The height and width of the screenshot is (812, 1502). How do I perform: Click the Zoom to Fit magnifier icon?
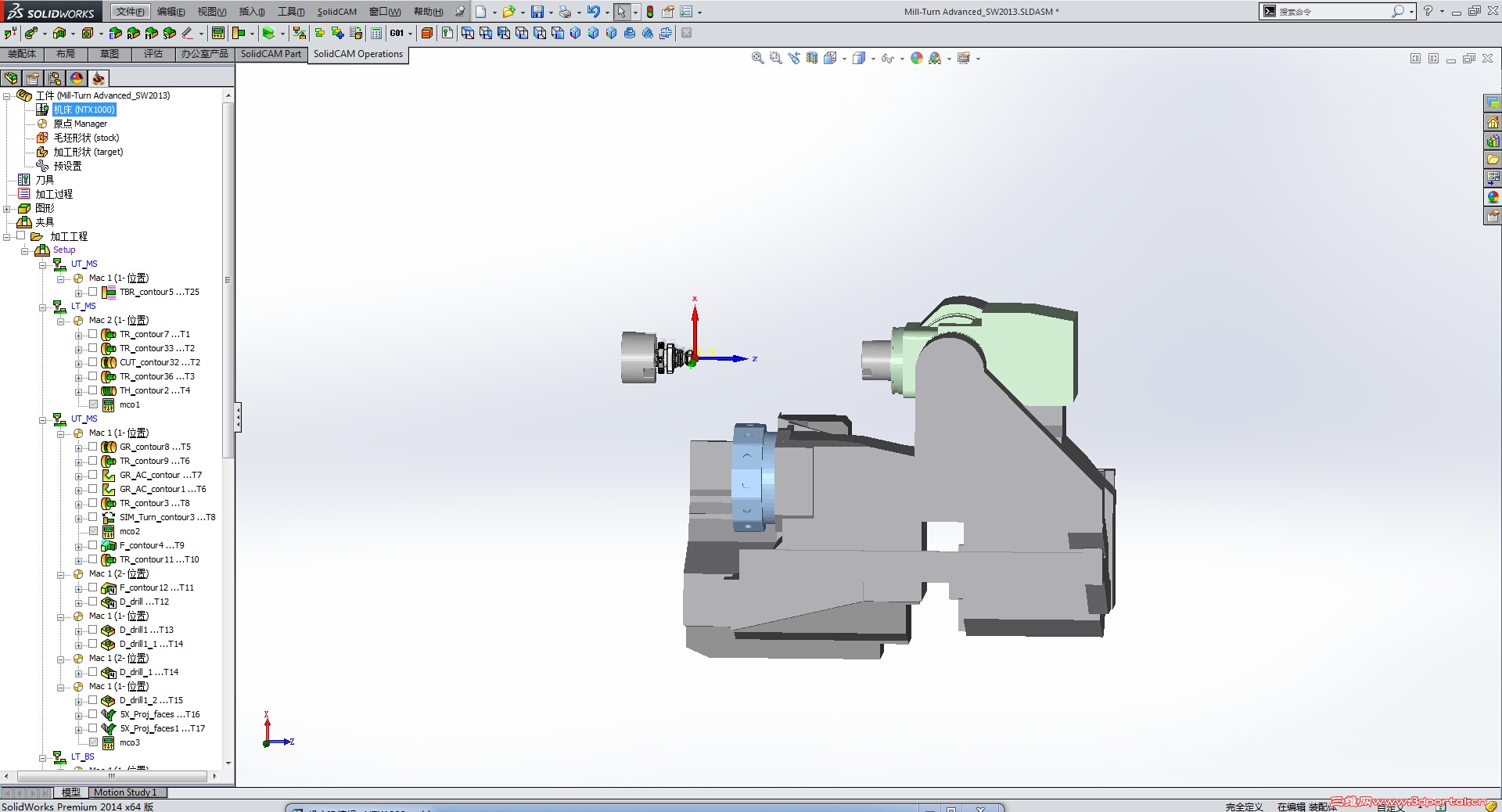(757, 58)
